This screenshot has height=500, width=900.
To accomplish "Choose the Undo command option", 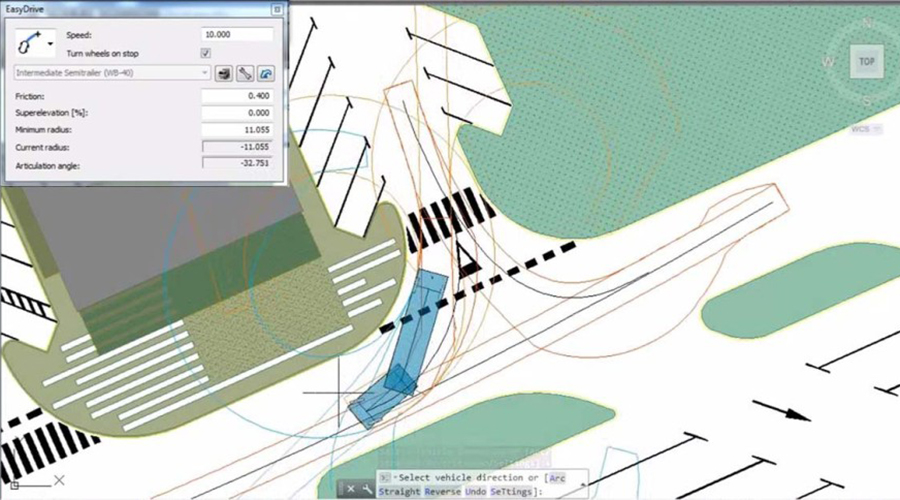I will pyautogui.click(x=475, y=492).
